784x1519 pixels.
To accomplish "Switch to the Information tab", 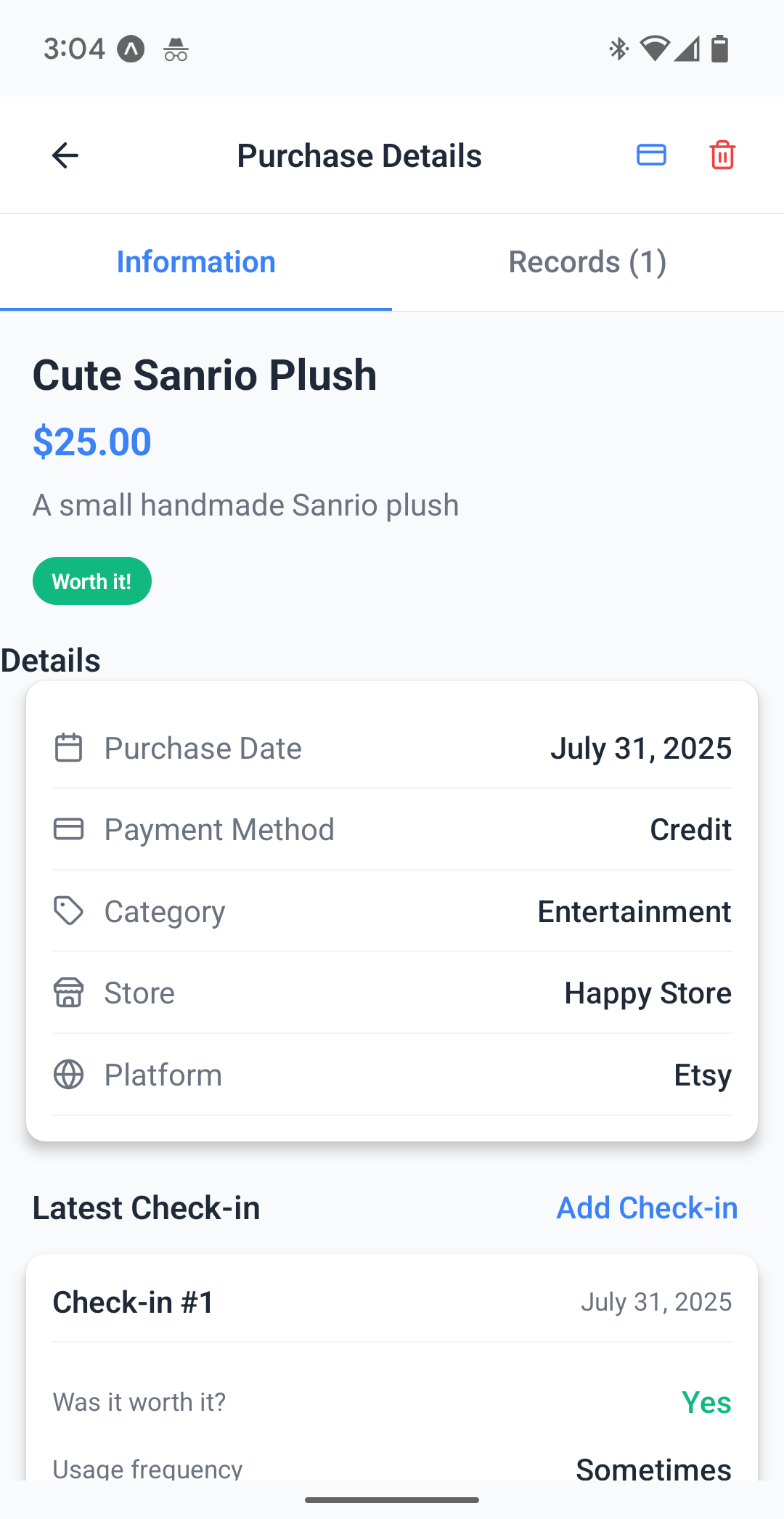I will click(196, 262).
